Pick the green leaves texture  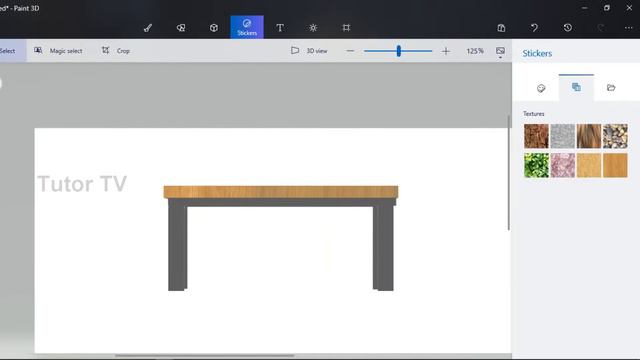536,165
